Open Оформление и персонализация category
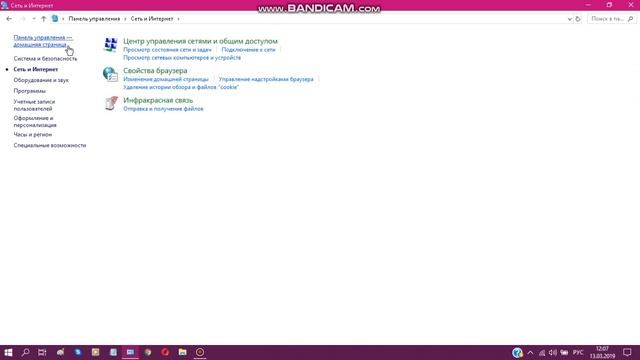This screenshot has height=360, width=640. point(35,122)
